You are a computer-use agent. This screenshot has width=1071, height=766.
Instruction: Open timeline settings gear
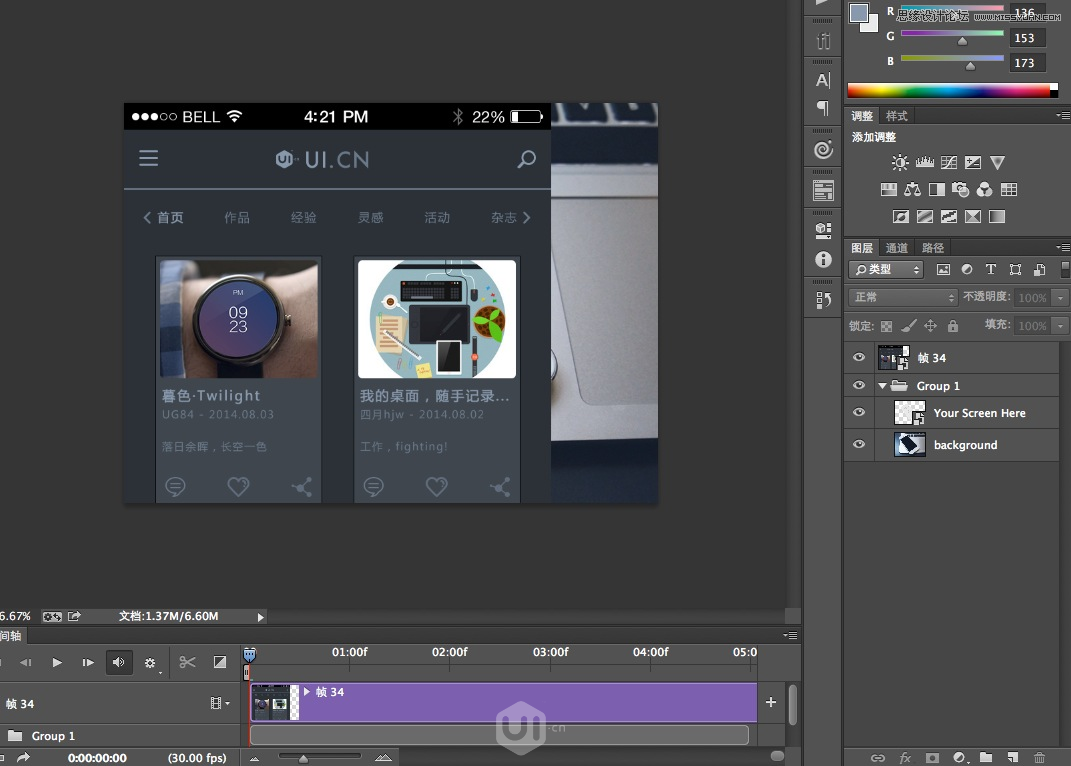pos(150,662)
